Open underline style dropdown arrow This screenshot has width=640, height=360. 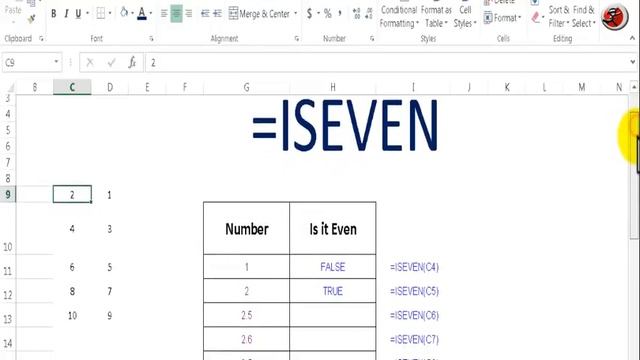[x=87, y=14]
